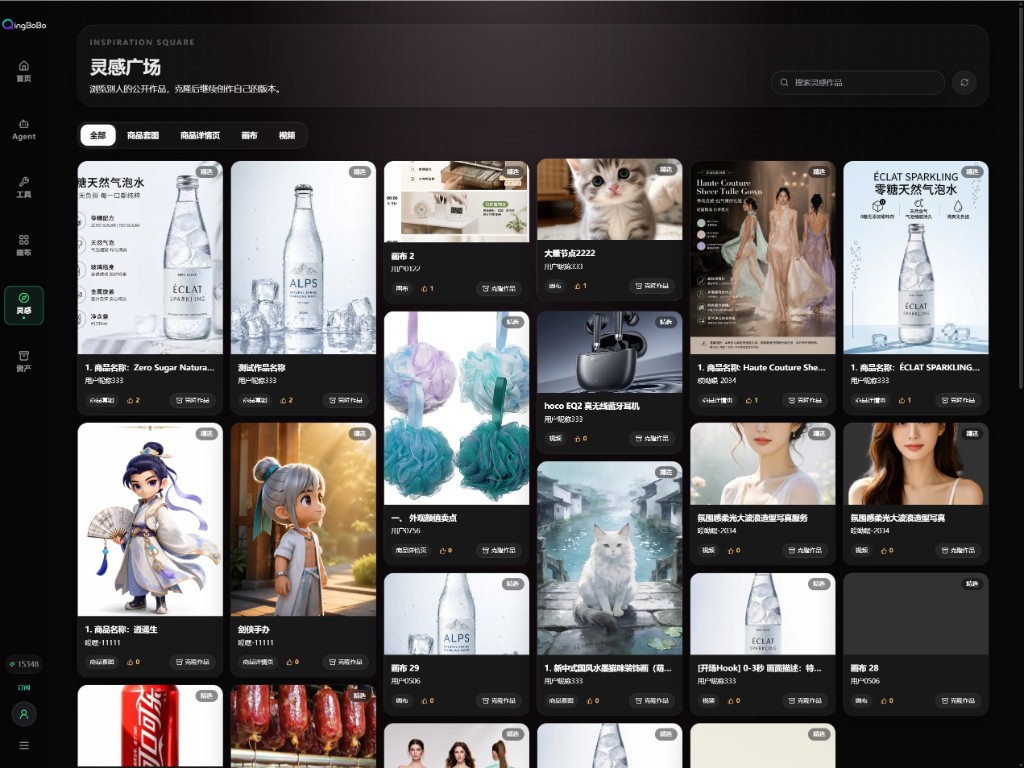The image size is (1024, 768).
Task: Select the 视频 filter tab
Action: [x=287, y=135]
